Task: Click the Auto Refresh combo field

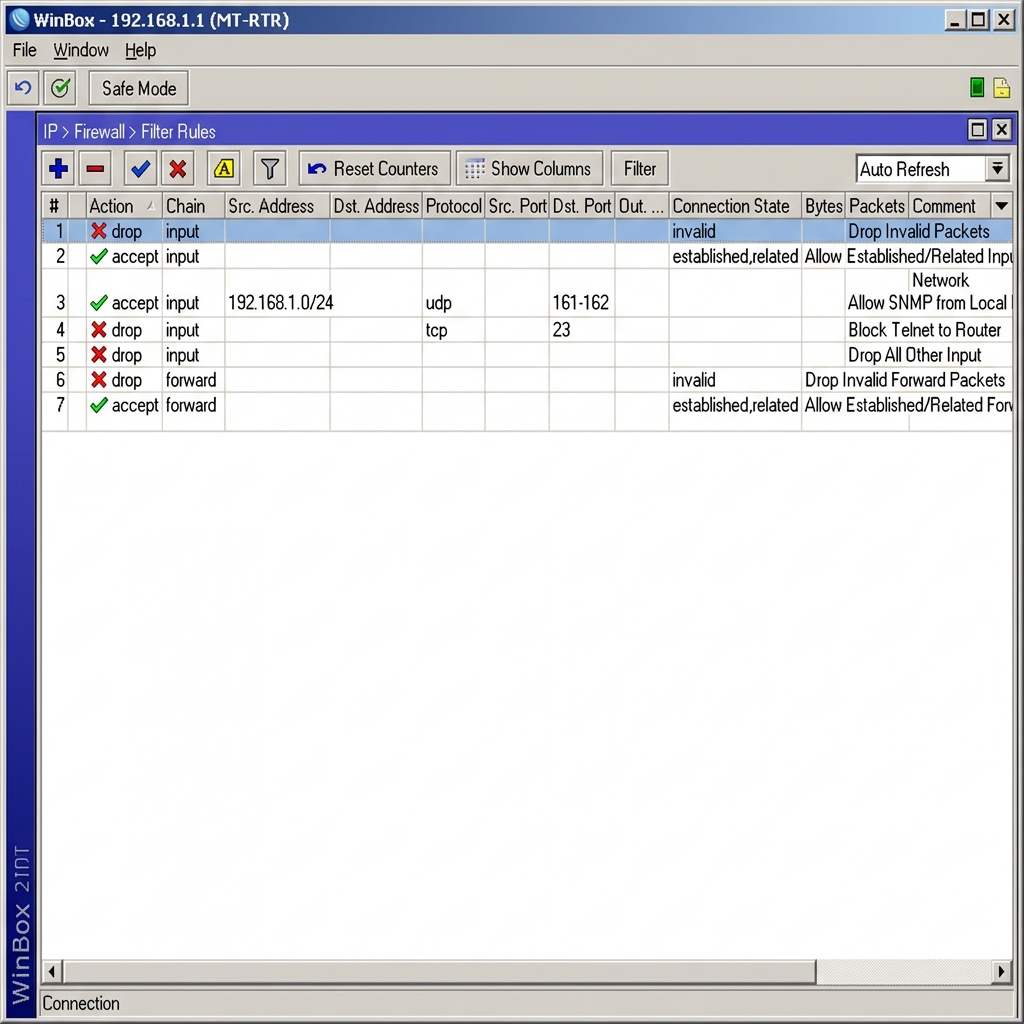Action: pyautogui.click(x=921, y=169)
